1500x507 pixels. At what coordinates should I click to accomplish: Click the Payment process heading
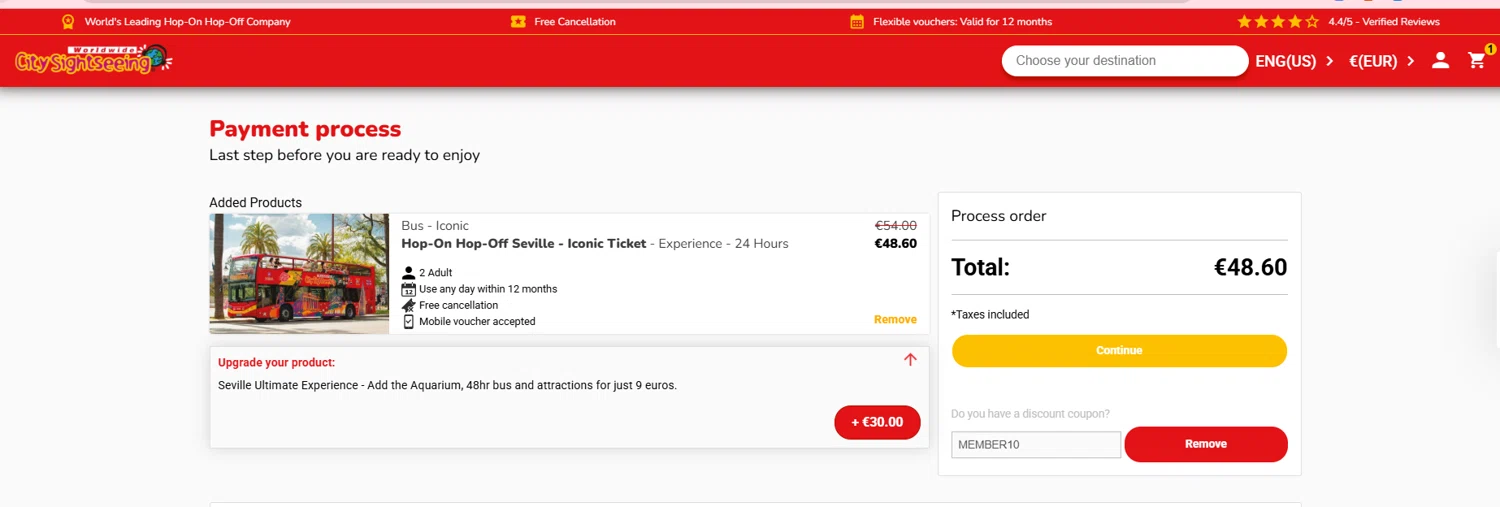coord(305,129)
